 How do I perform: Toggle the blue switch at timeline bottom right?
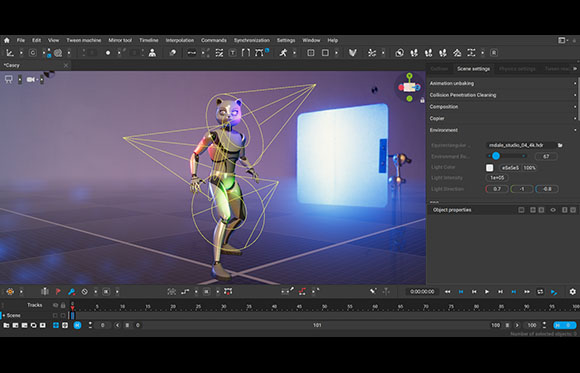tap(565, 325)
